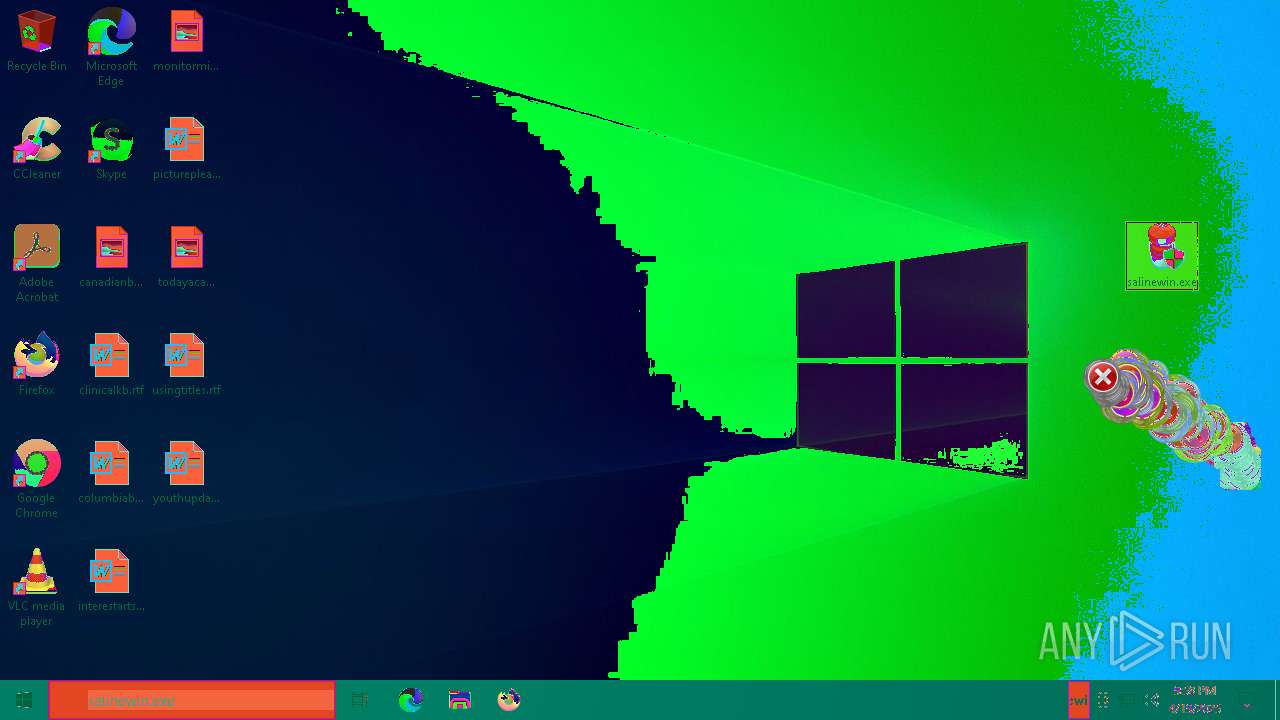
Task: Launch Firefox from the desktop shortcut
Action: coord(37,365)
